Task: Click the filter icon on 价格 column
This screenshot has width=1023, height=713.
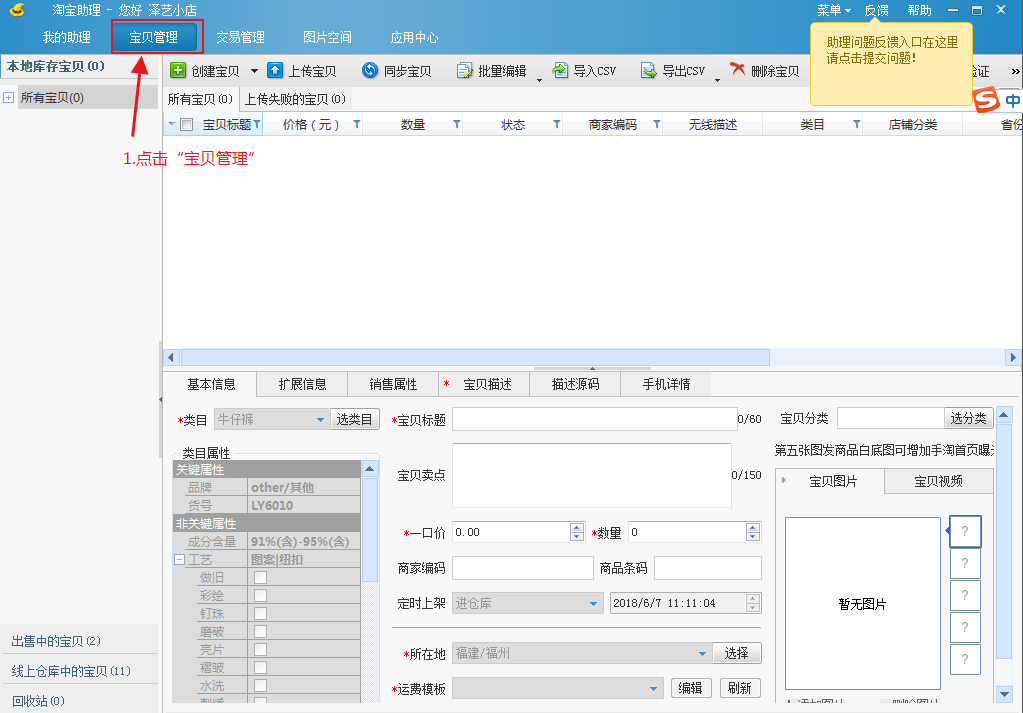Action: tap(357, 124)
